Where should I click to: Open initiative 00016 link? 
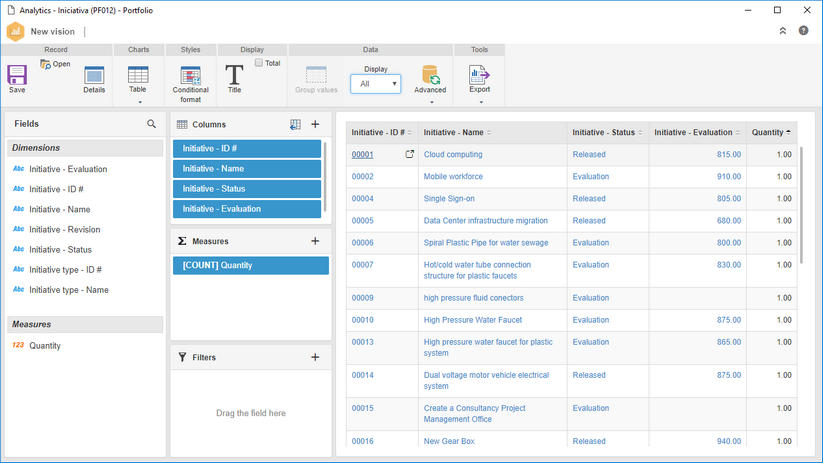[x=362, y=441]
